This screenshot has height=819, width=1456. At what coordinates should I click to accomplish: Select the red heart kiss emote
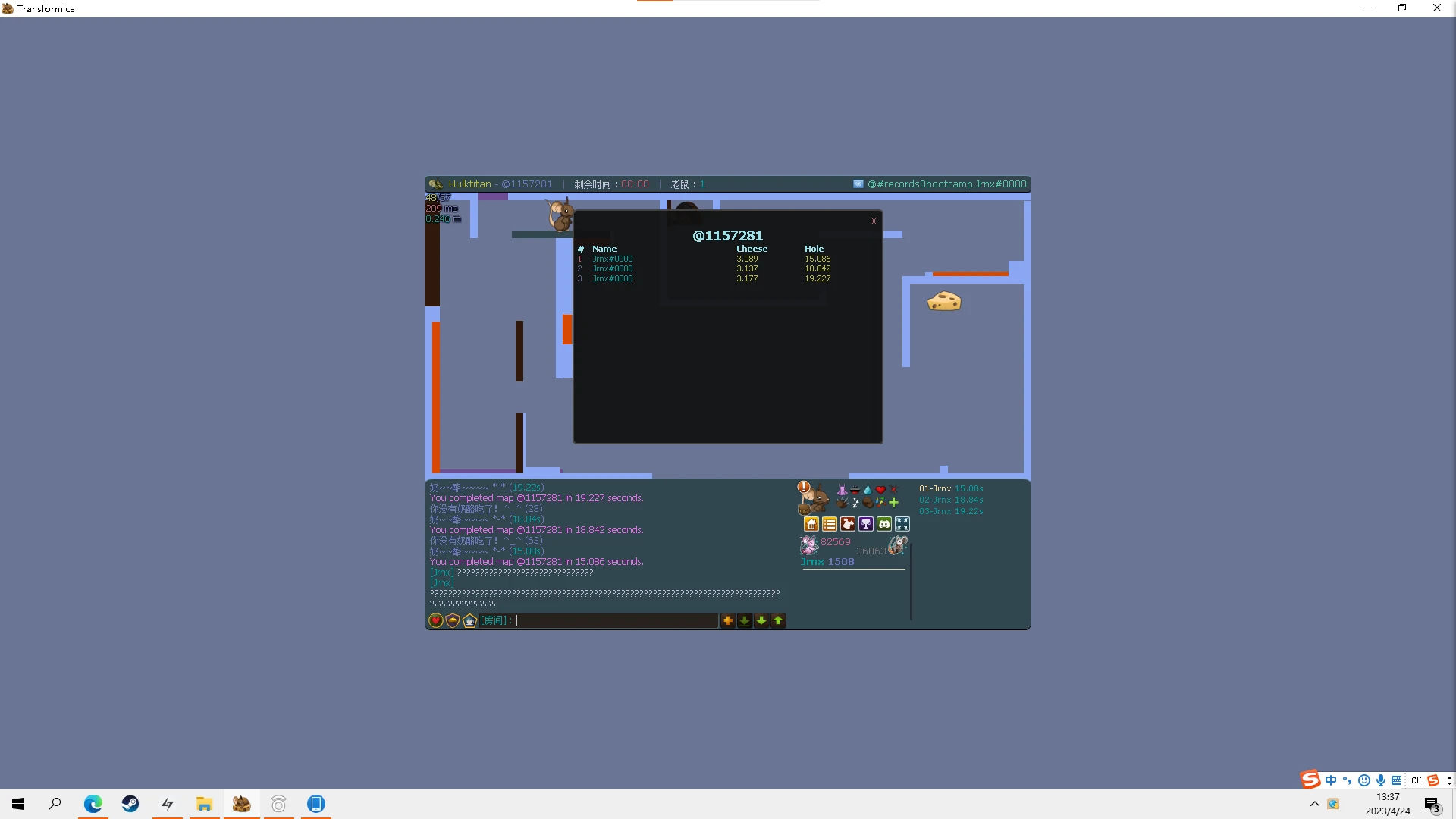[880, 490]
